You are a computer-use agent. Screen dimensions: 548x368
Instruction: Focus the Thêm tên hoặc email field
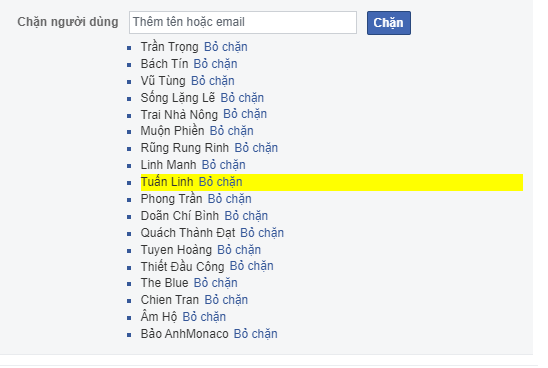[243, 22]
